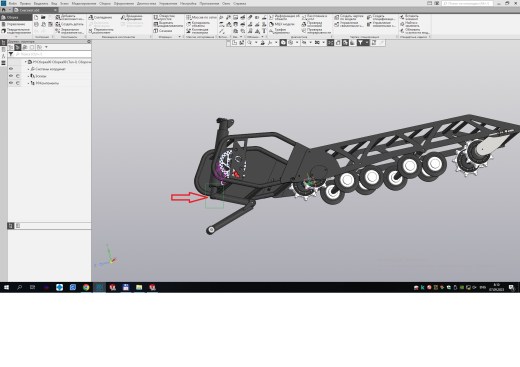
Task: Open the Справка menu
Action: click(x=239, y=3)
